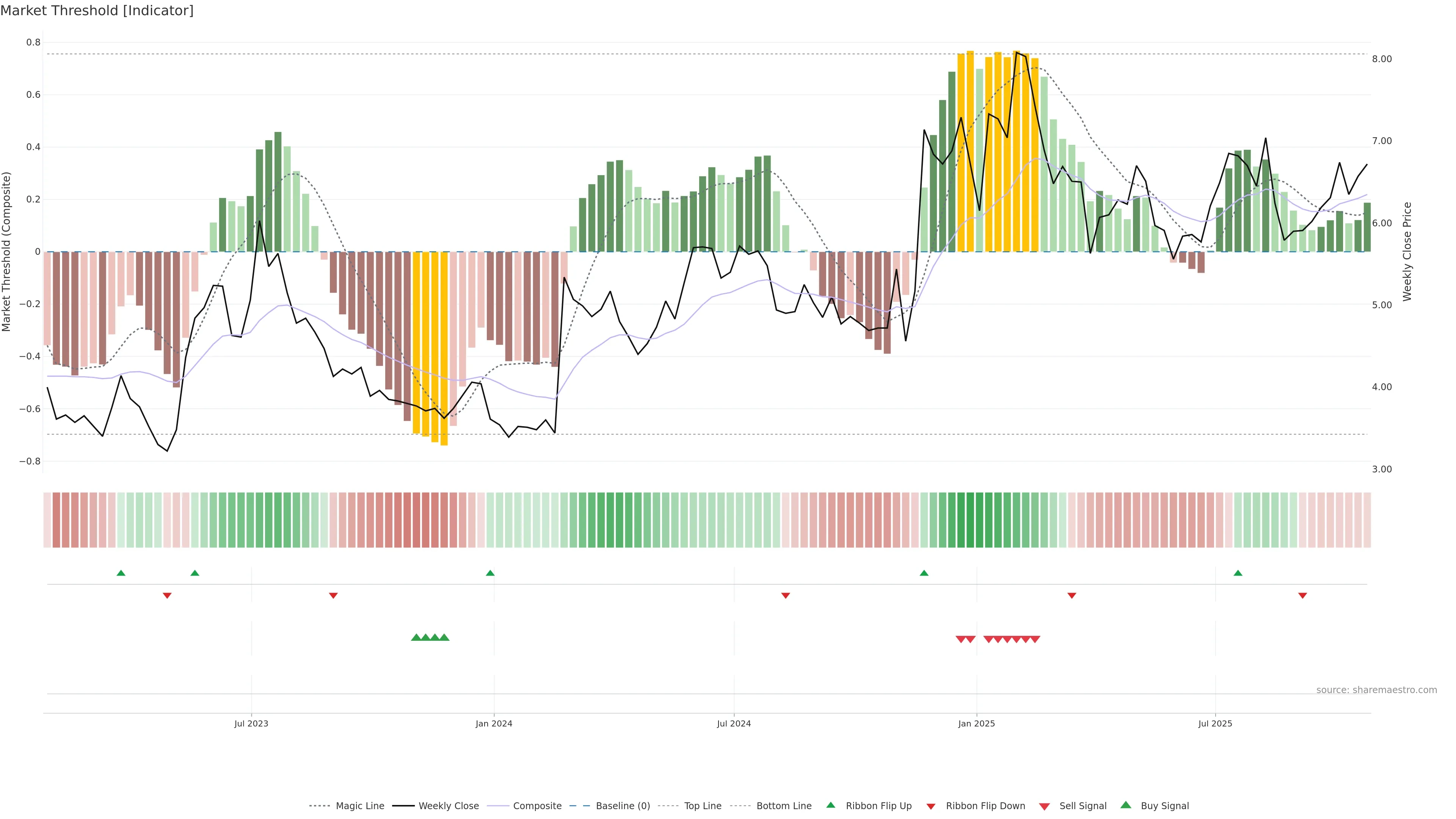Click the Jan 2025 x-axis label
The height and width of the screenshot is (819, 1456).
pyautogui.click(x=976, y=723)
